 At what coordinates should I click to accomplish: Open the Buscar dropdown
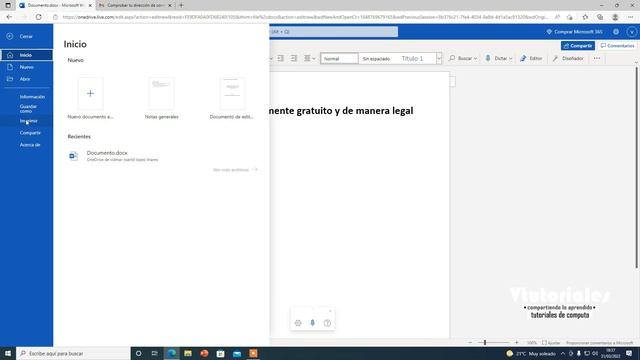point(463,58)
